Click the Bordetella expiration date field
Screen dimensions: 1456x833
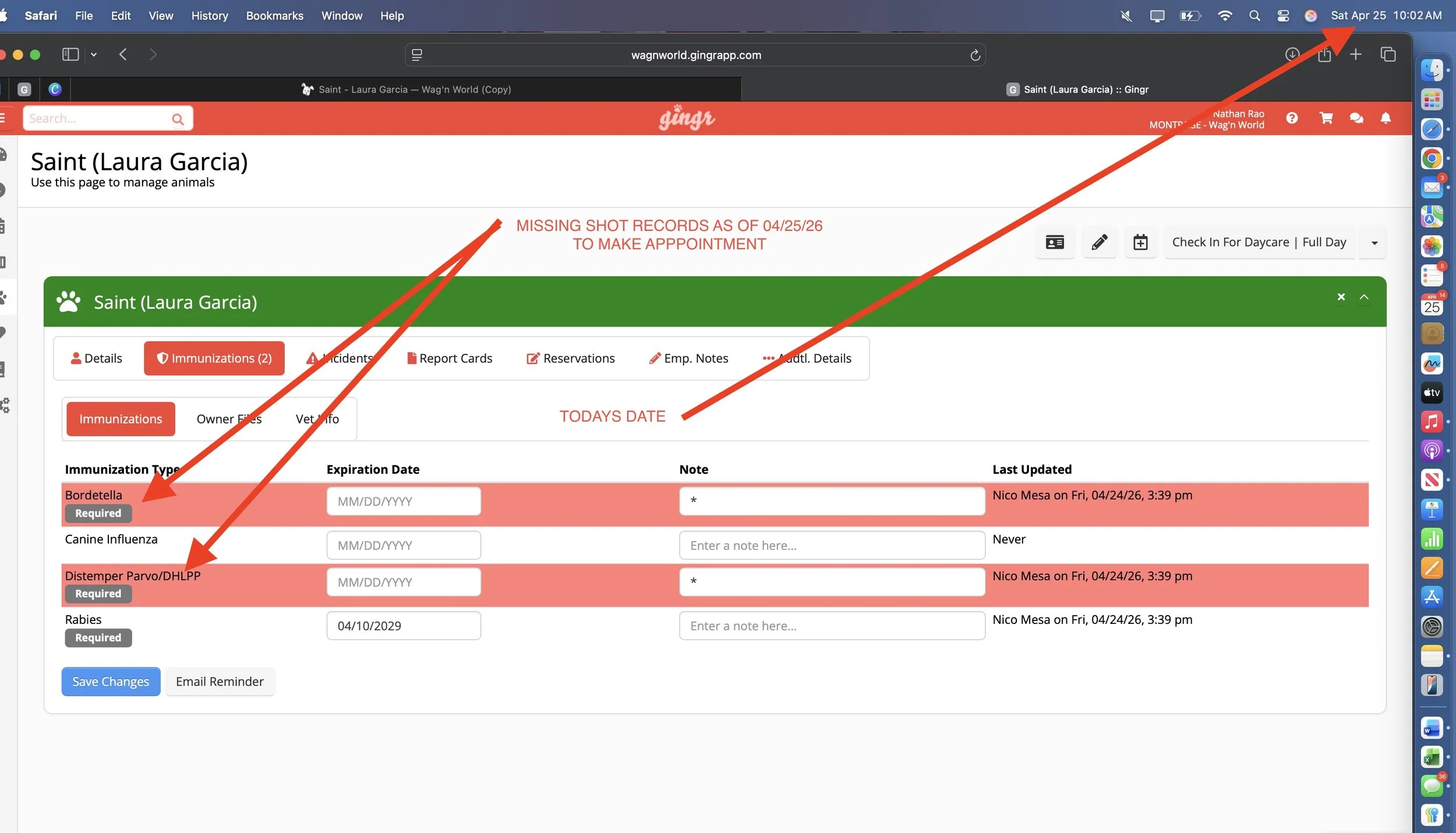[x=404, y=502]
